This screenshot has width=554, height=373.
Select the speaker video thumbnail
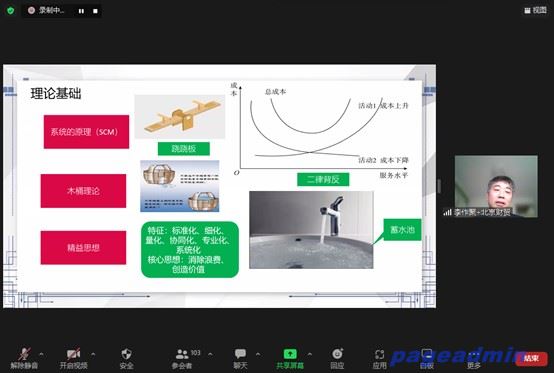(496, 186)
